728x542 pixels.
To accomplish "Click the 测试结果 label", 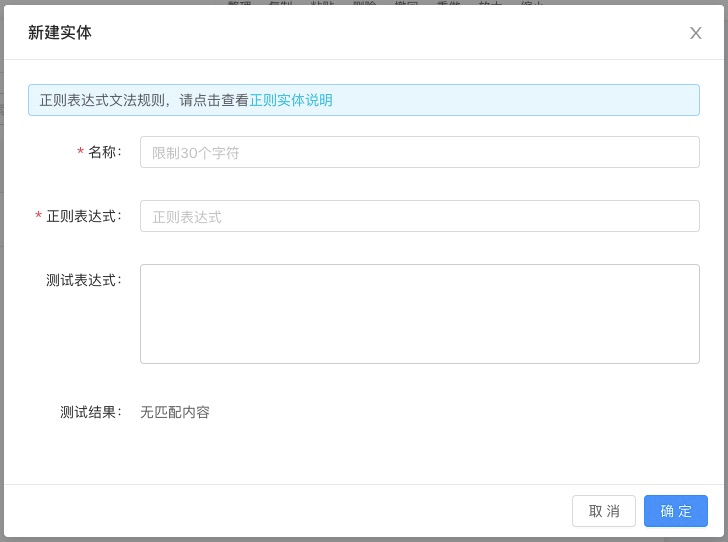I will click(x=91, y=412).
